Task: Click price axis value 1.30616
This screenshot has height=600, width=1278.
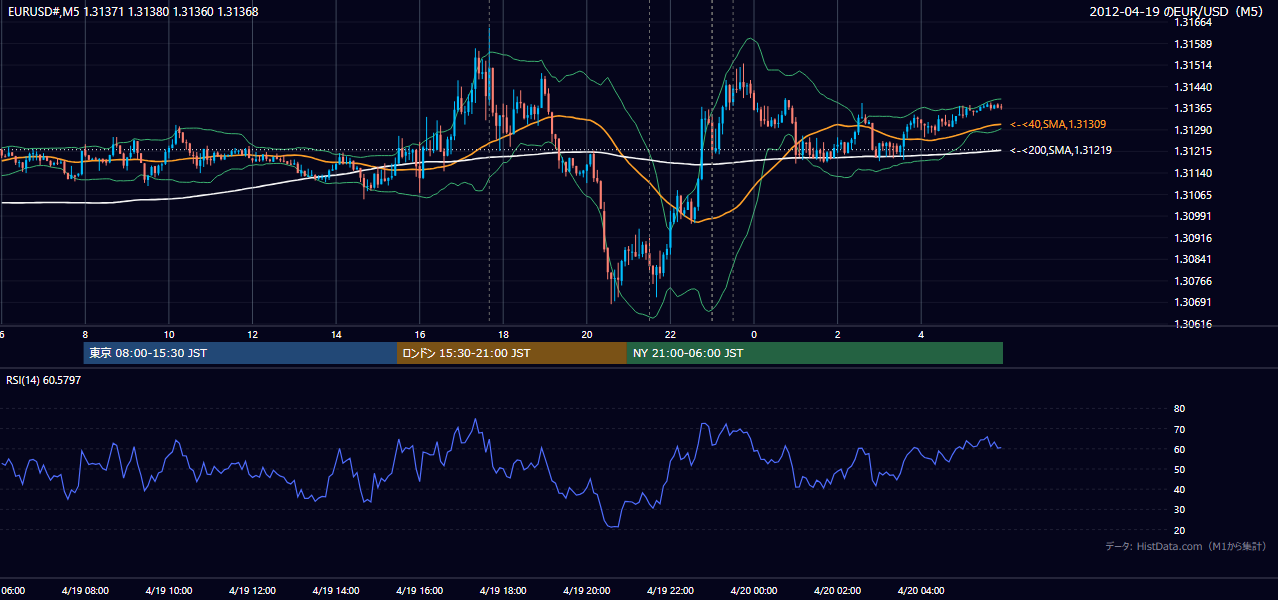Action: (1193, 324)
